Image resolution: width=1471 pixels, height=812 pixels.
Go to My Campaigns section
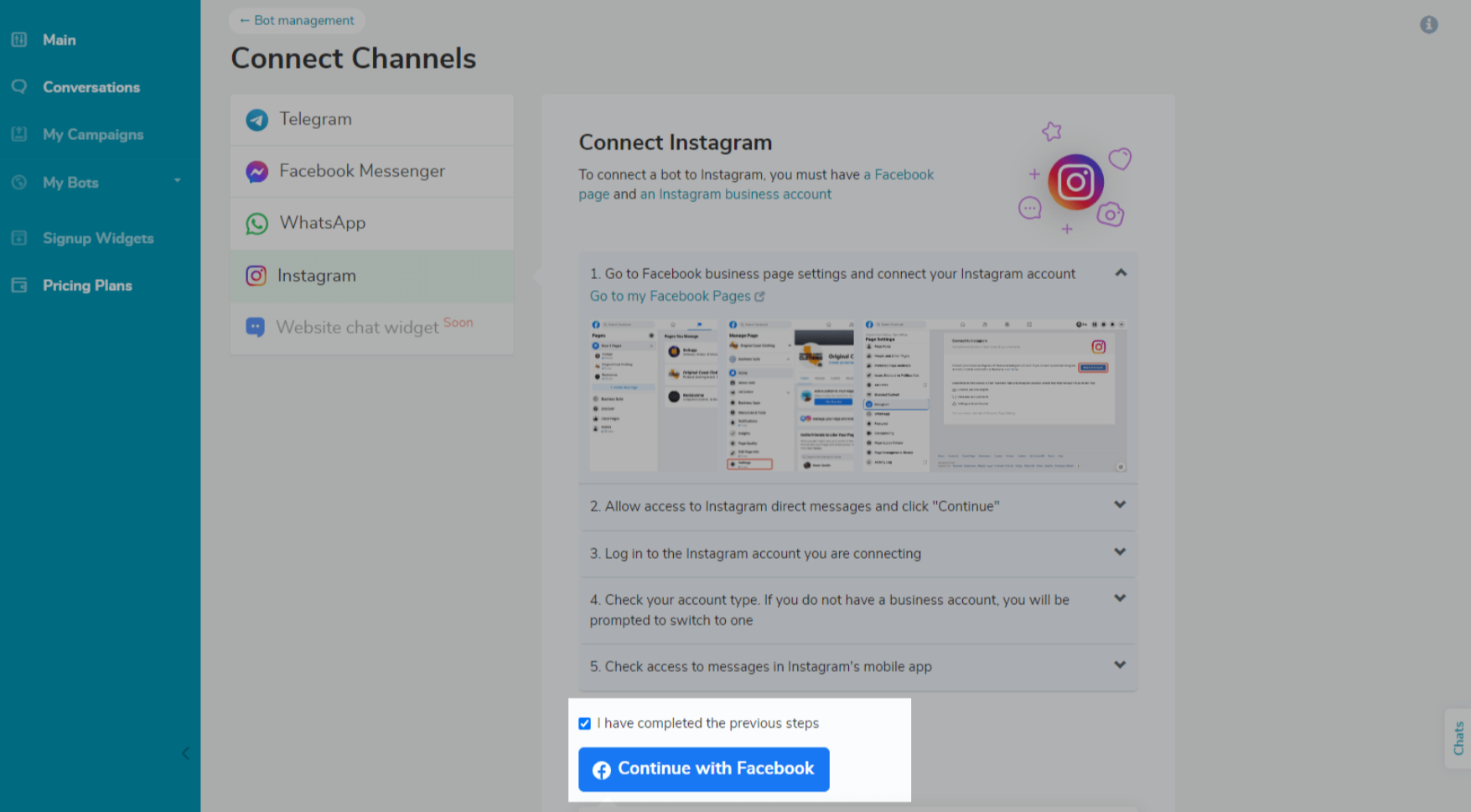[93, 135]
